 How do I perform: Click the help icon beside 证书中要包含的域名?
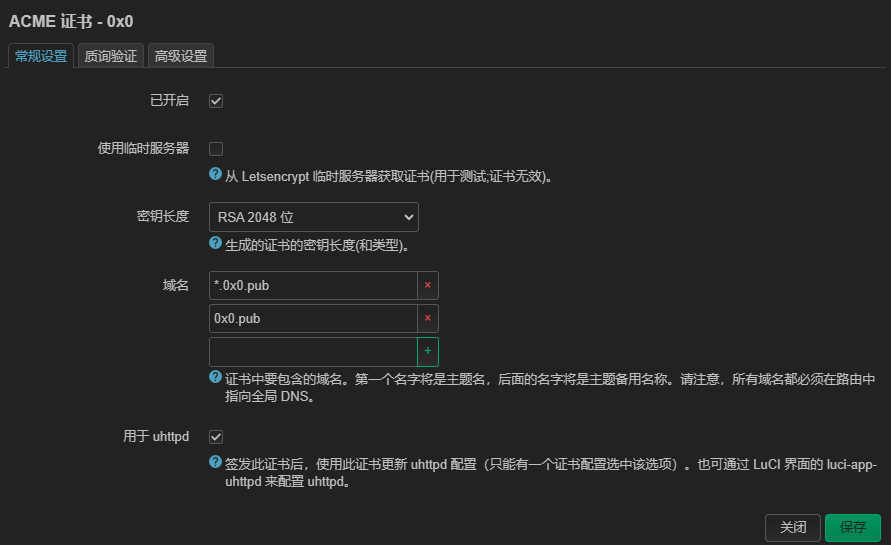(215, 377)
